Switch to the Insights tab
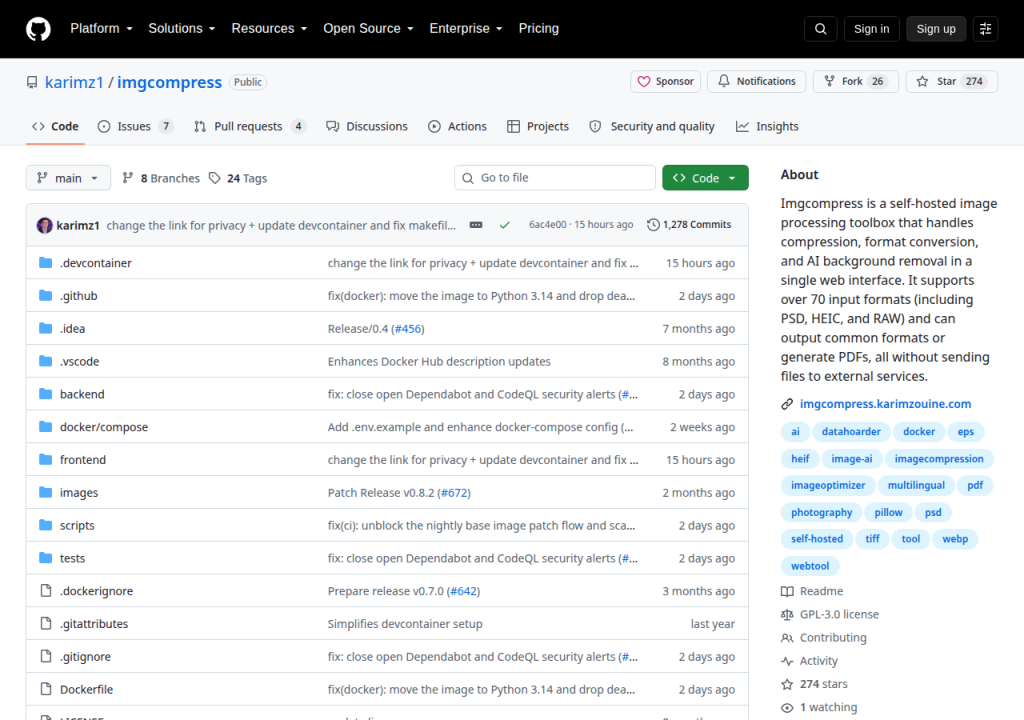This screenshot has height=720, width=1024. [767, 127]
